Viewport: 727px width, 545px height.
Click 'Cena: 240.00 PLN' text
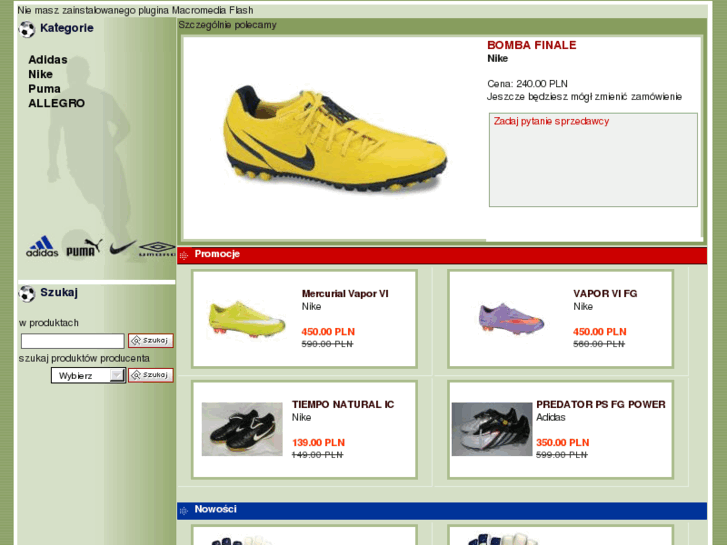[x=528, y=84]
